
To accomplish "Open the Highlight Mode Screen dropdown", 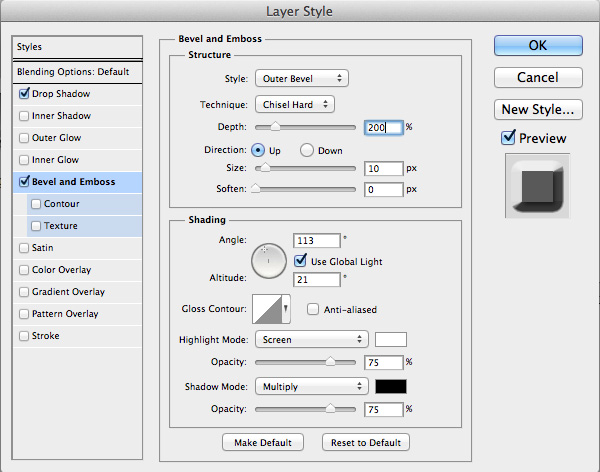I will point(312,339).
